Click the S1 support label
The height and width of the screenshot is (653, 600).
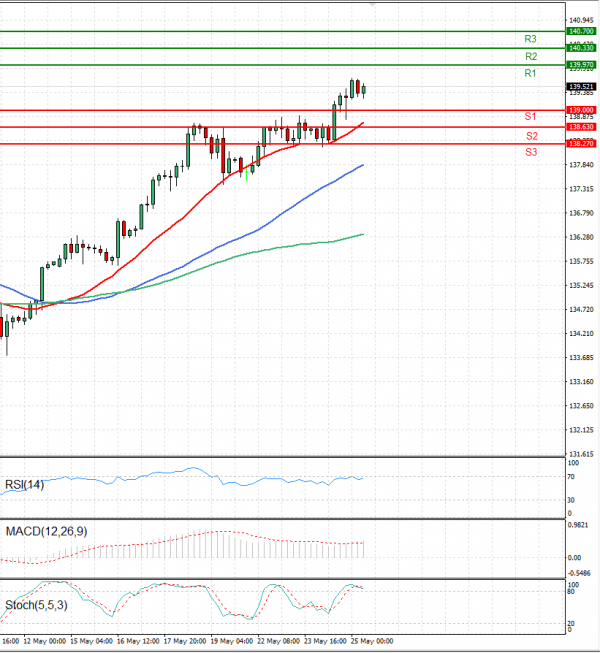point(530,117)
